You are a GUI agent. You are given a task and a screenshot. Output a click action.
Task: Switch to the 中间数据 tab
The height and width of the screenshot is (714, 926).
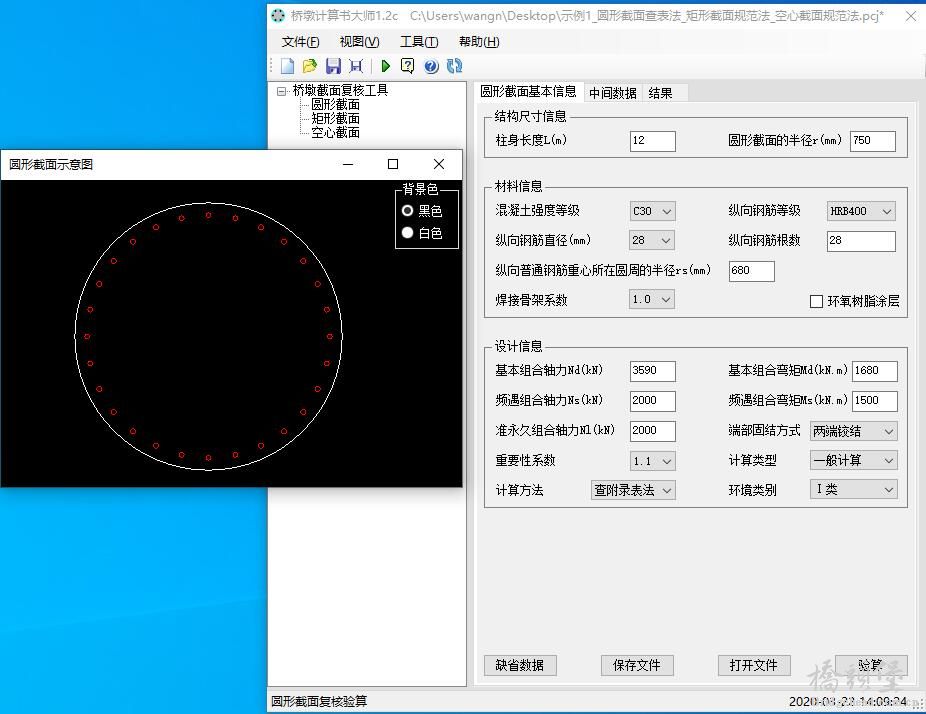[612, 93]
